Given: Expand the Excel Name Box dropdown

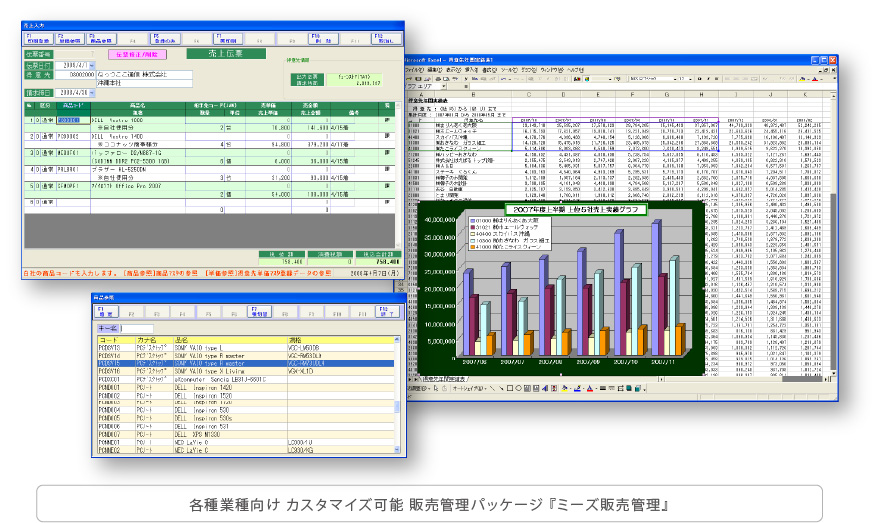Looking at the screenshot, I should [442, 87].
